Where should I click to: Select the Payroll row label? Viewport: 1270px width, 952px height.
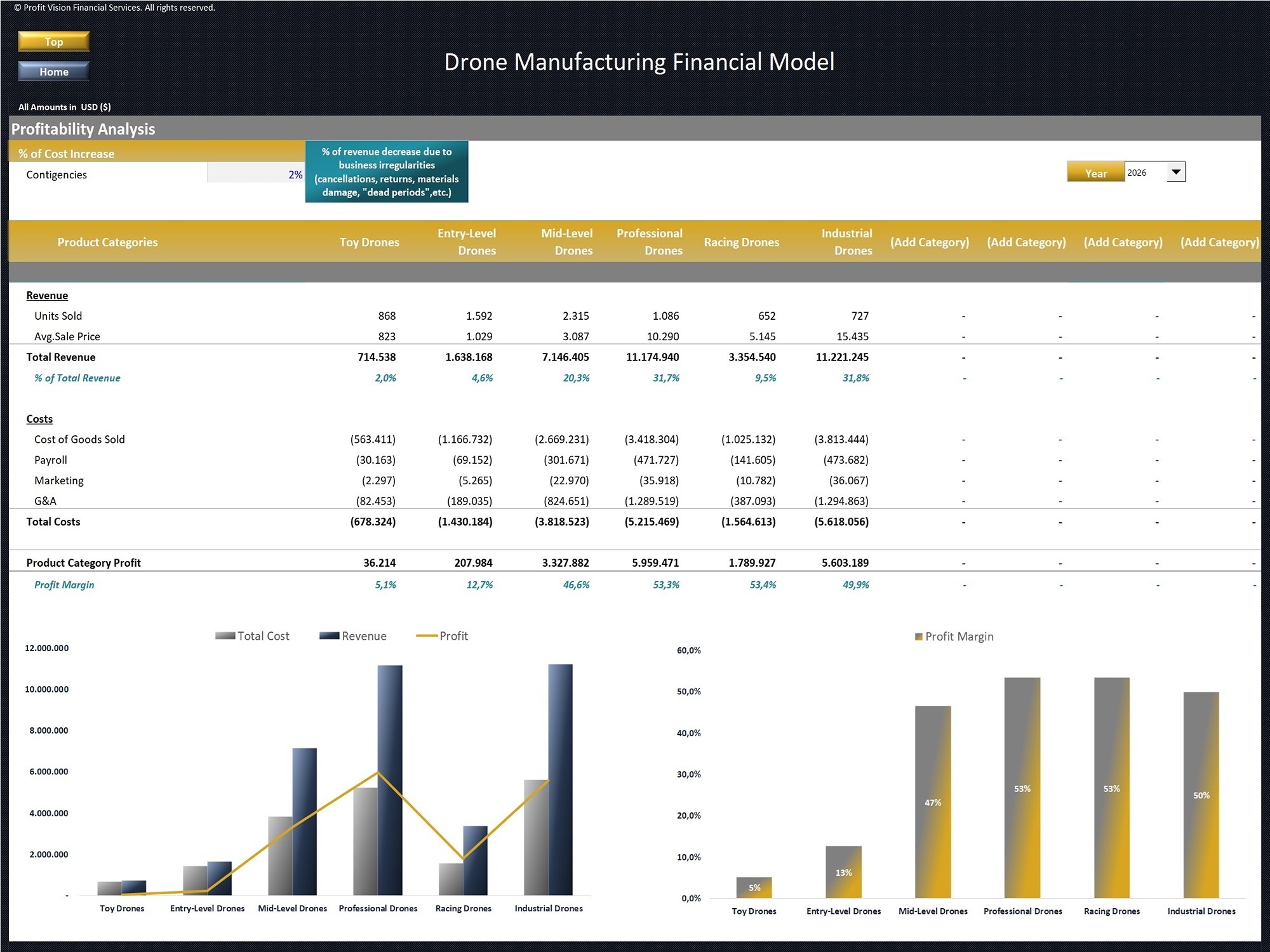click(x=50, y=460)
